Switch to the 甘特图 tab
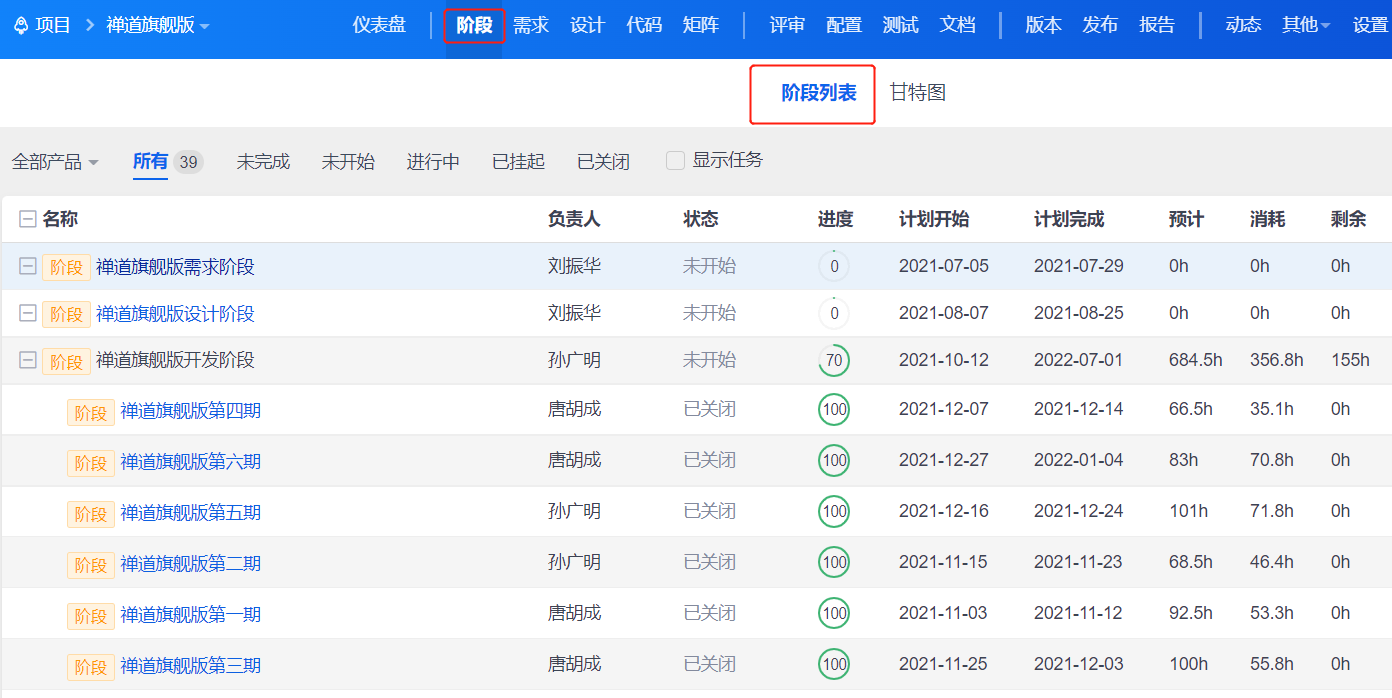 pos(917,93)
